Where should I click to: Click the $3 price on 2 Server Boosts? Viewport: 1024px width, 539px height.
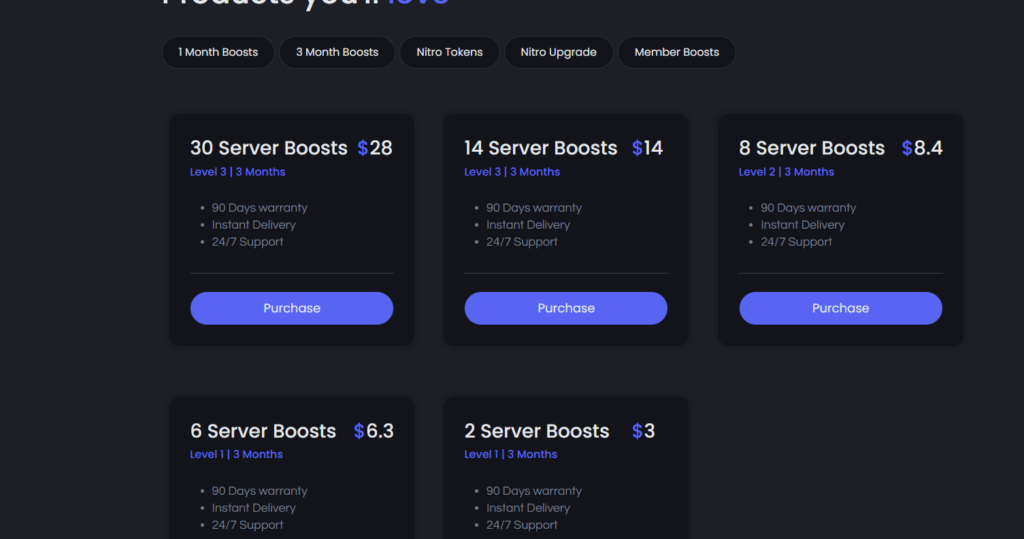[643, 431]
